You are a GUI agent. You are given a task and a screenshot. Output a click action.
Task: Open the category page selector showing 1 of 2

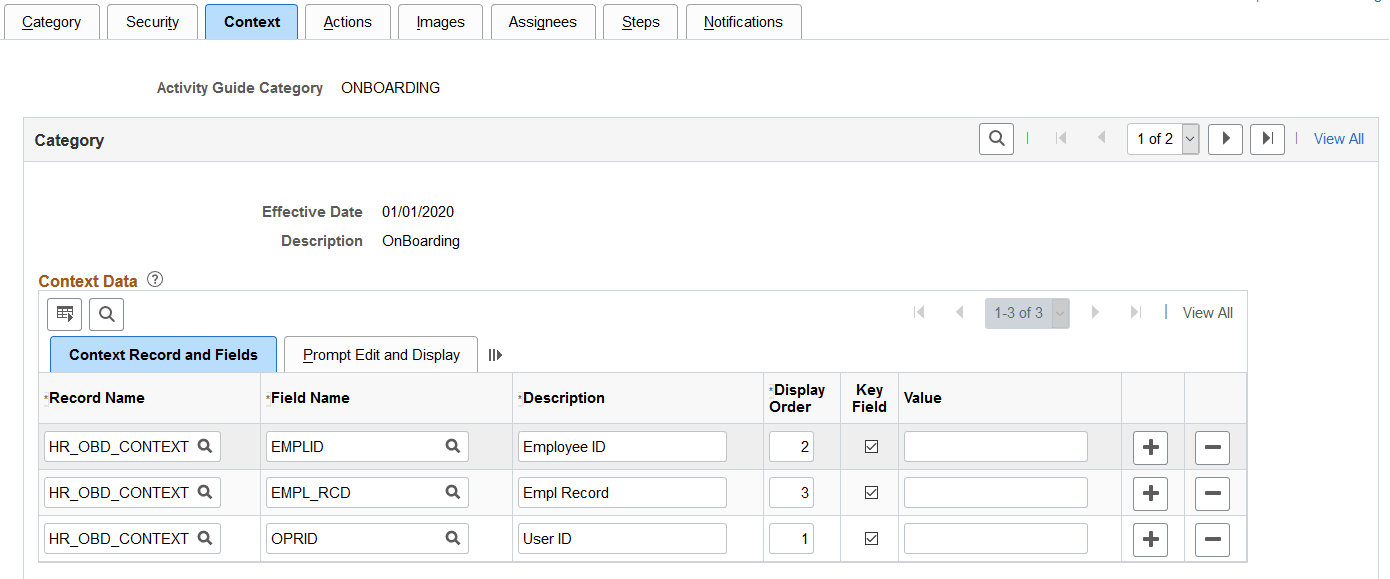click(1161, 138)
